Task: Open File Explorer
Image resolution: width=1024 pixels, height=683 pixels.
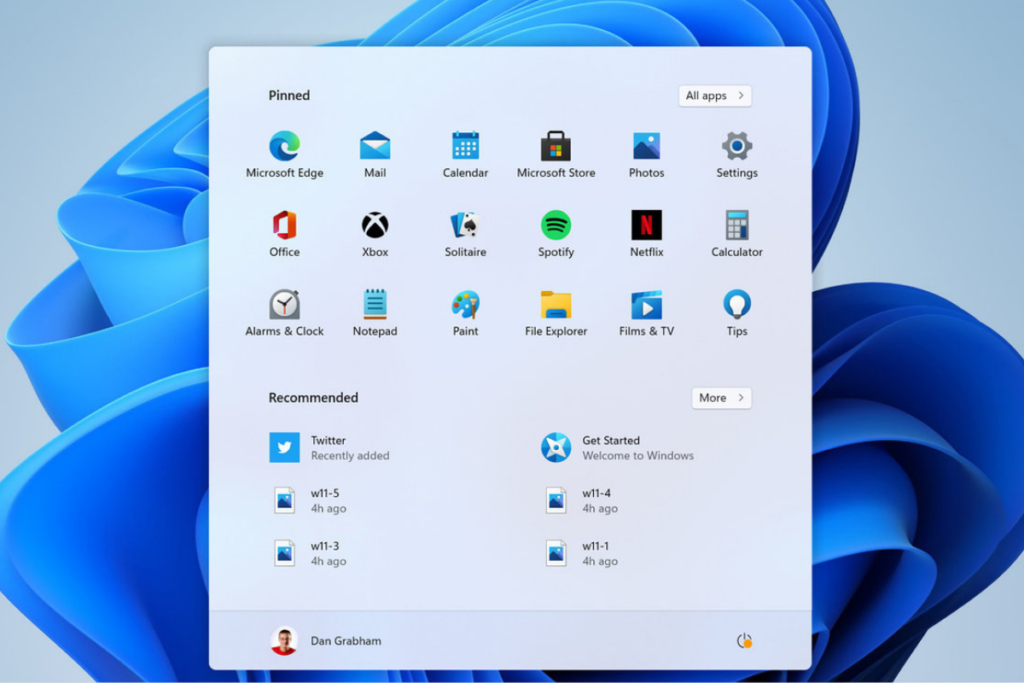Action: click(x=556, y=313)
